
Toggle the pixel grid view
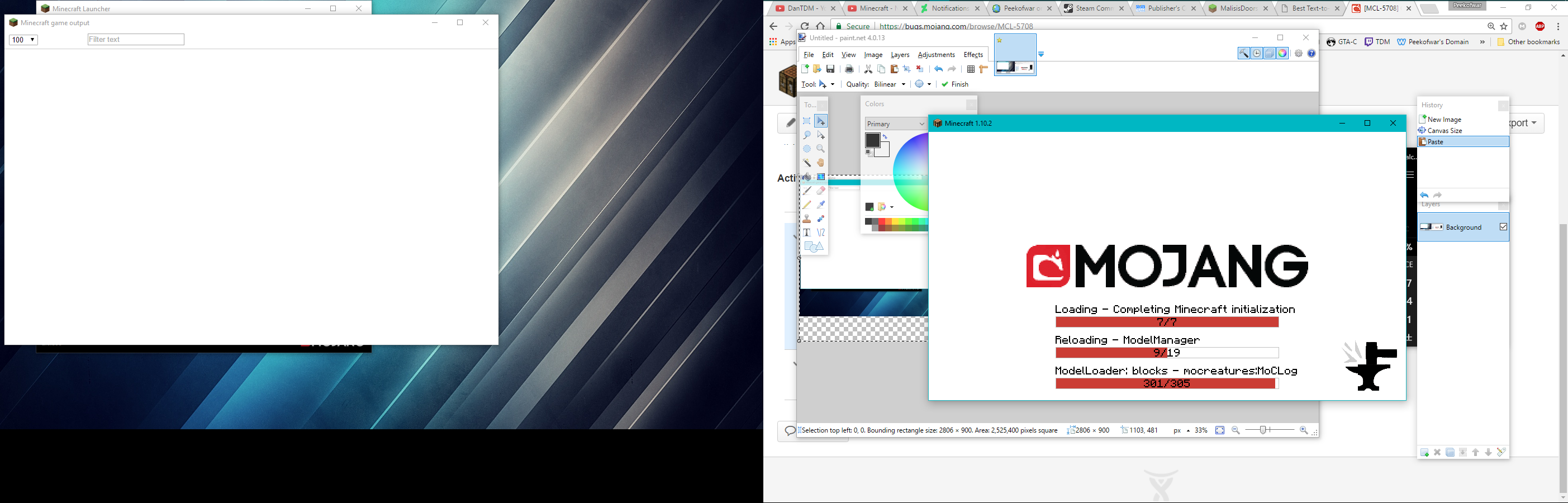coord(971,69)
